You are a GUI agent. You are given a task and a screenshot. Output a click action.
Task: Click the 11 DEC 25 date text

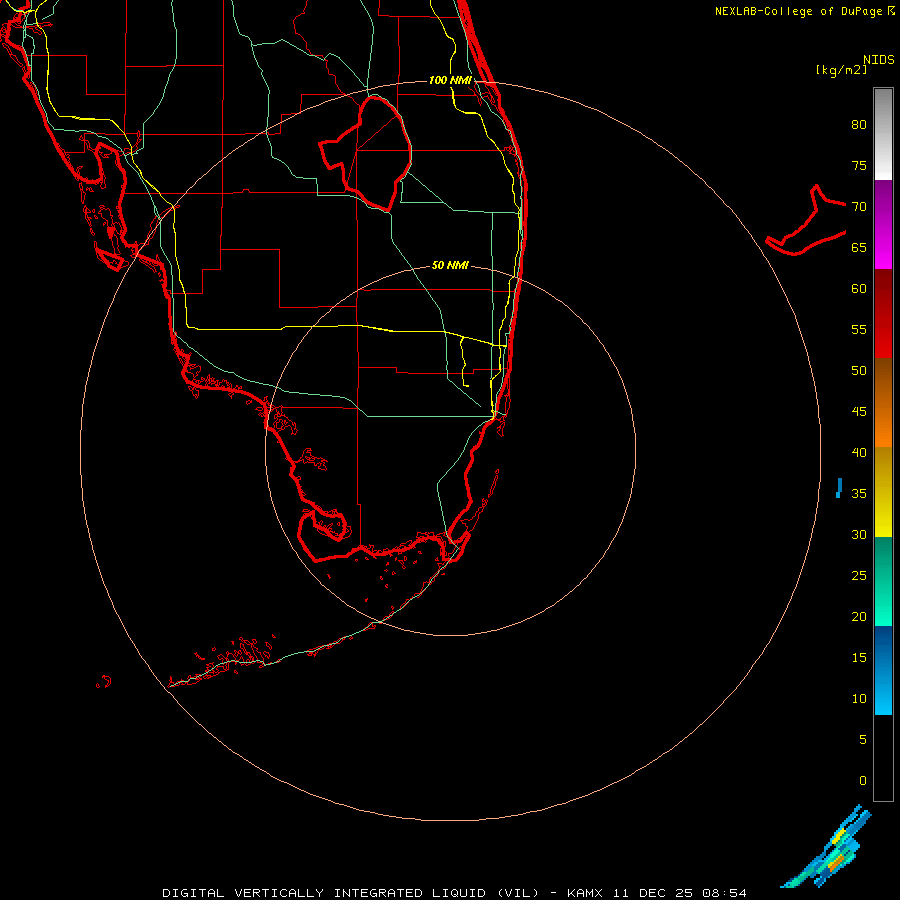[x=652, y=893]
